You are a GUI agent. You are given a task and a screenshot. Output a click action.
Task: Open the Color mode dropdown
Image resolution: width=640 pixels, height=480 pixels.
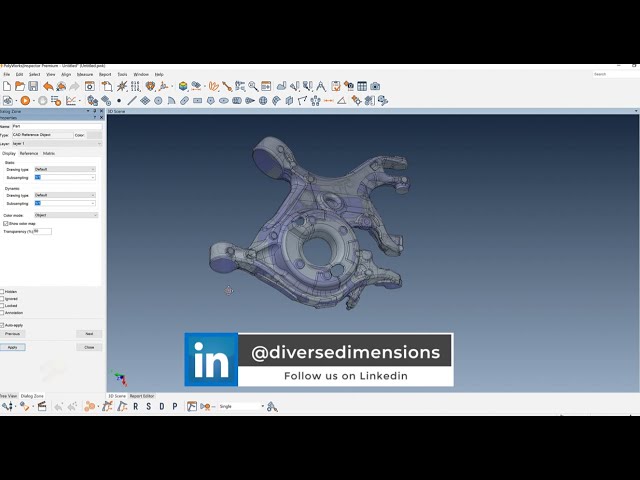click(x=66, y=215)
